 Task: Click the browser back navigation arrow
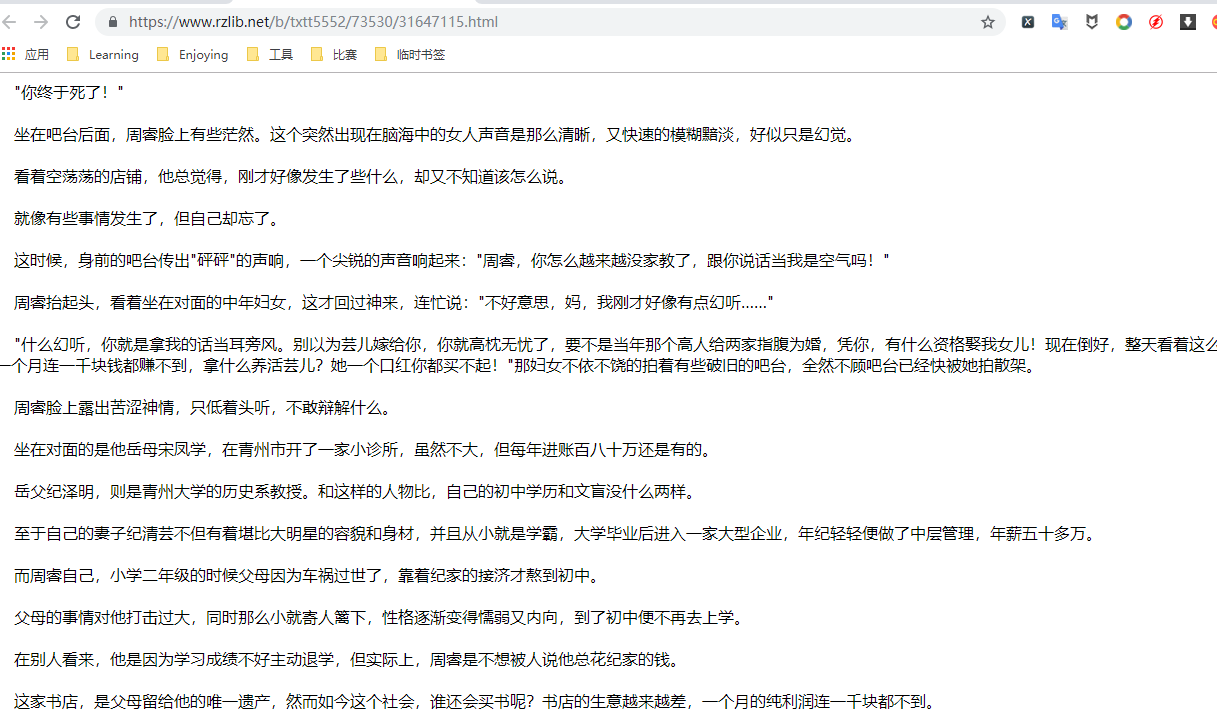pyautogui.click(x=14, y=20)
